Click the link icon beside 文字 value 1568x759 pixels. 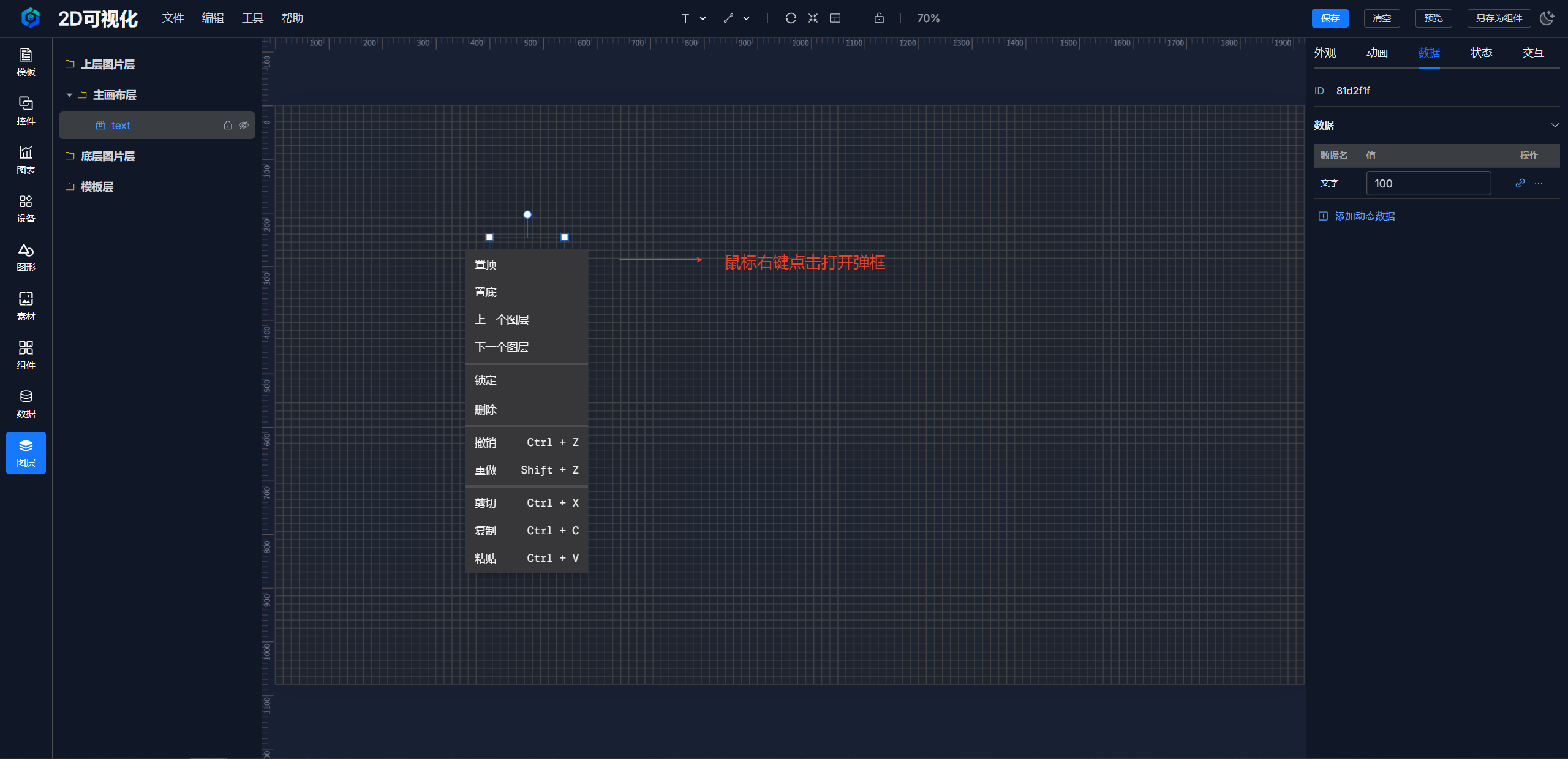tap(1520, 183)
